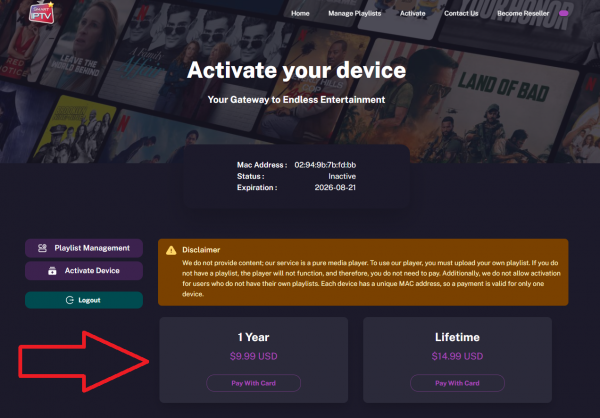600x418 pixels.
Task: Click the Logout arrow icon
Action: (x=70, y=300)
